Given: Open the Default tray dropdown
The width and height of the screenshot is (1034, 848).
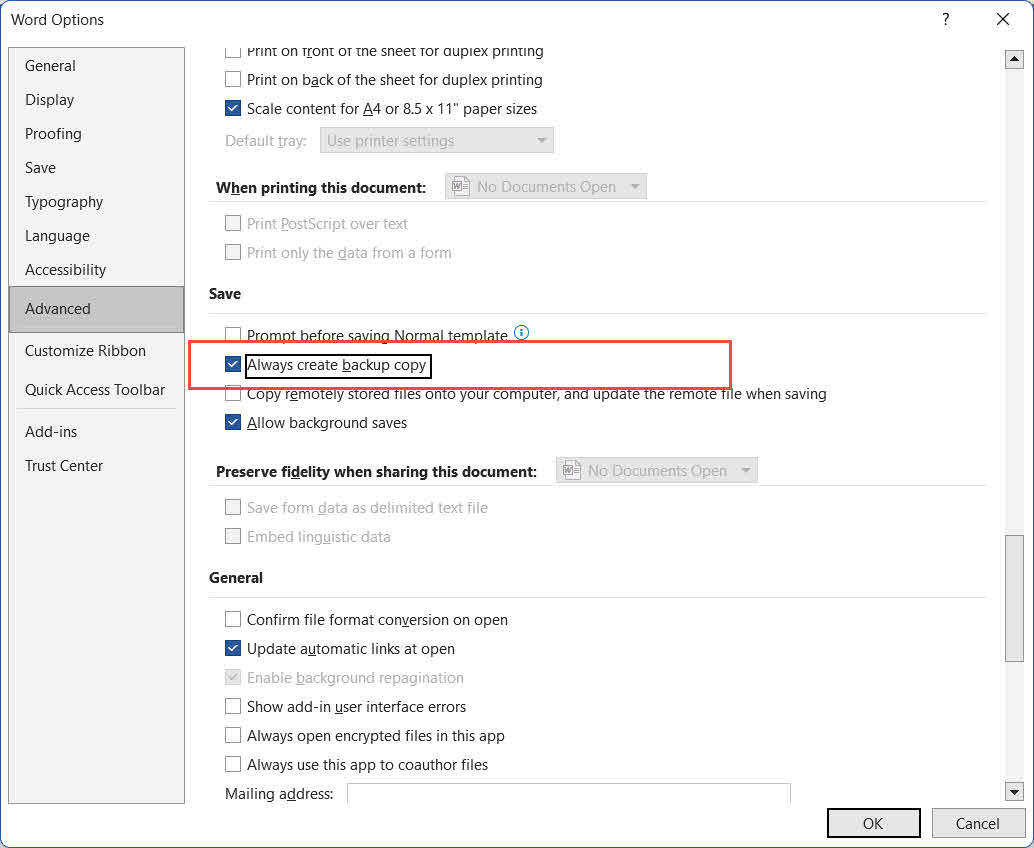Looking at the screenshot, I should [x=437, y=140].
